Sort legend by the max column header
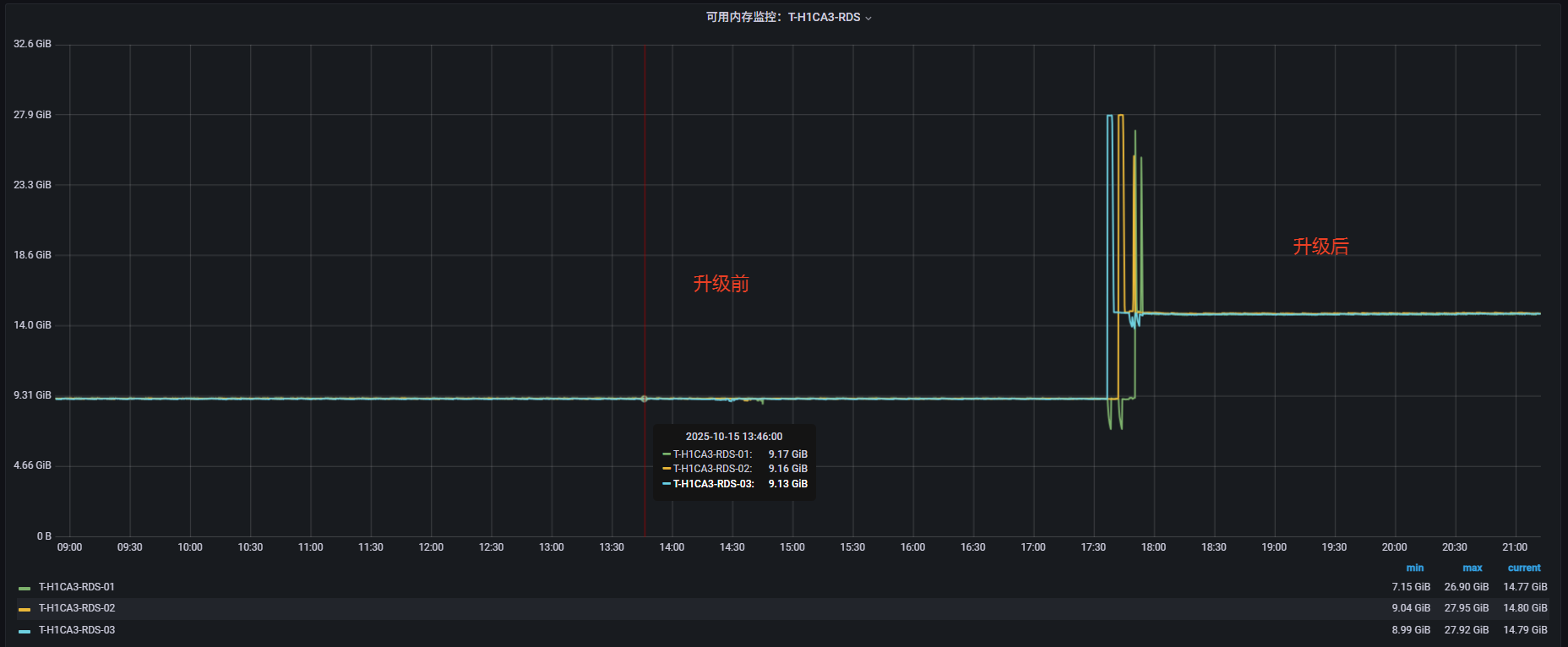 point(1472,568)
